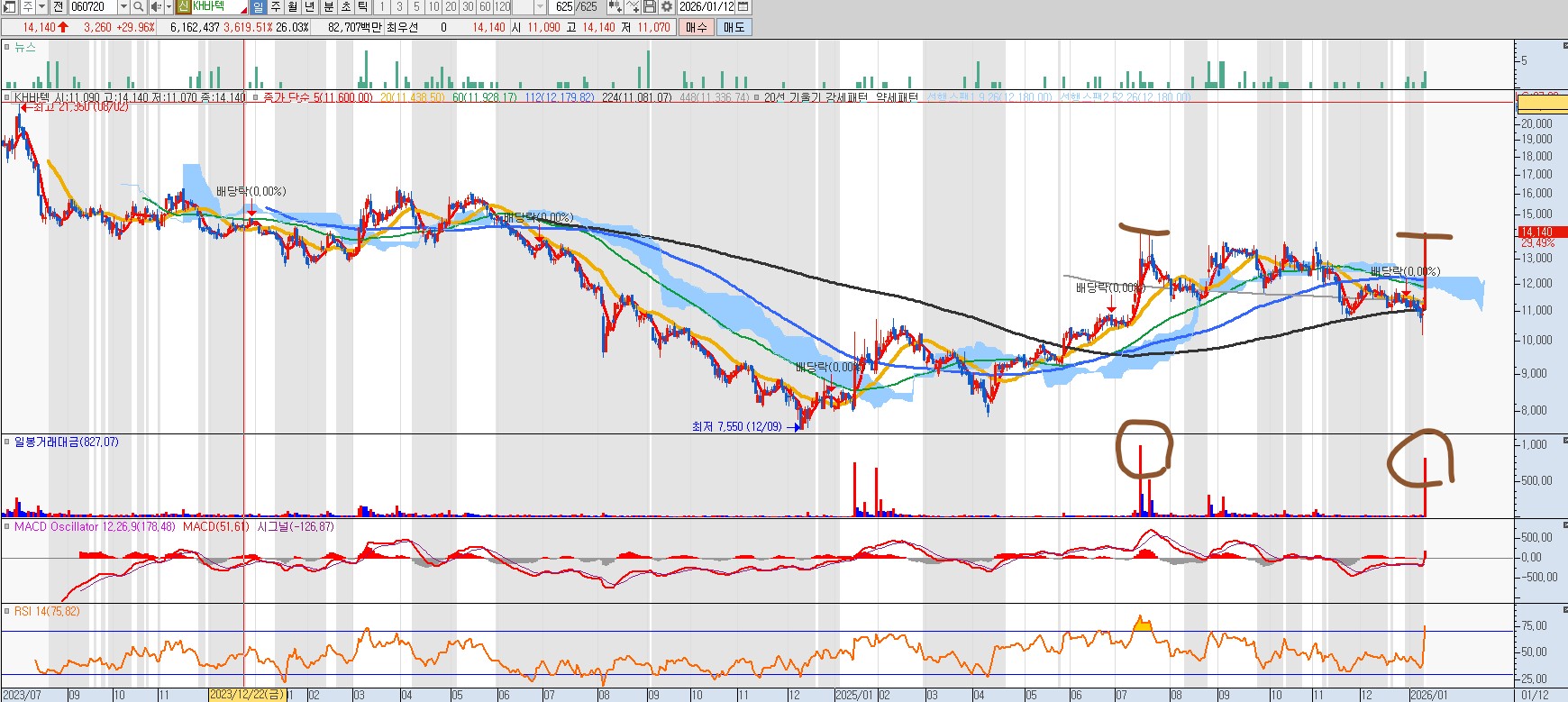Click the 시그널(-126,87) signal label
1568x702 pixels.
[x=295, y=527]
